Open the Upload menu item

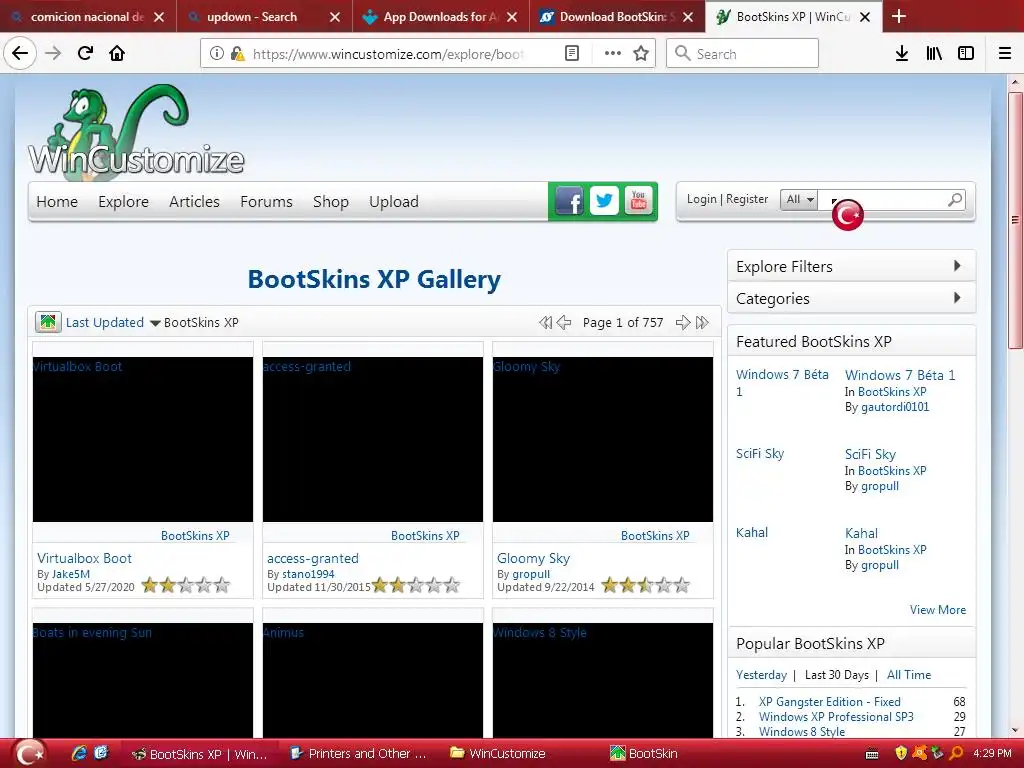pyautogui.click(x=394, y=202)
